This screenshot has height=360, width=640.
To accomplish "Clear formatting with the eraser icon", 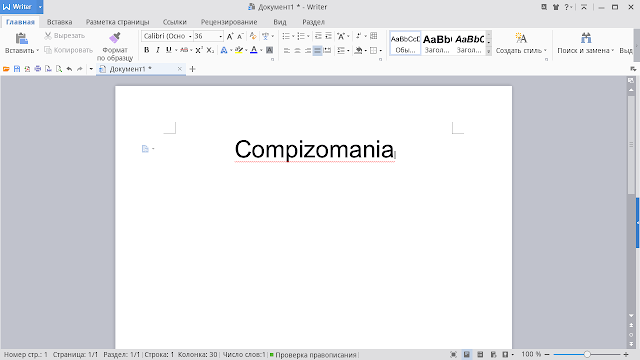I will coord(253,36).
